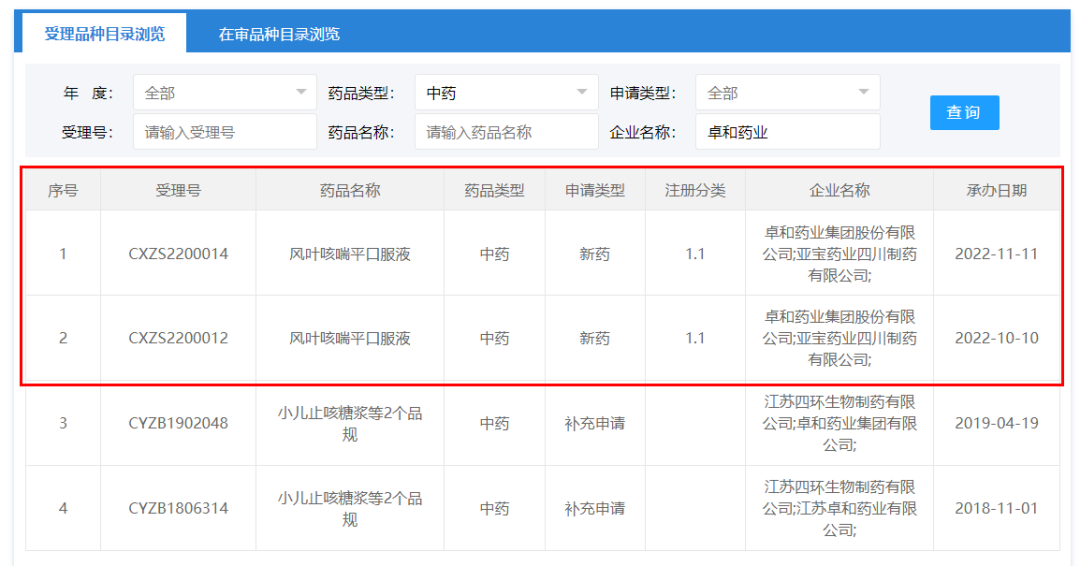
Task: Click the date 2022-11-11
Action: click(997, 254)
